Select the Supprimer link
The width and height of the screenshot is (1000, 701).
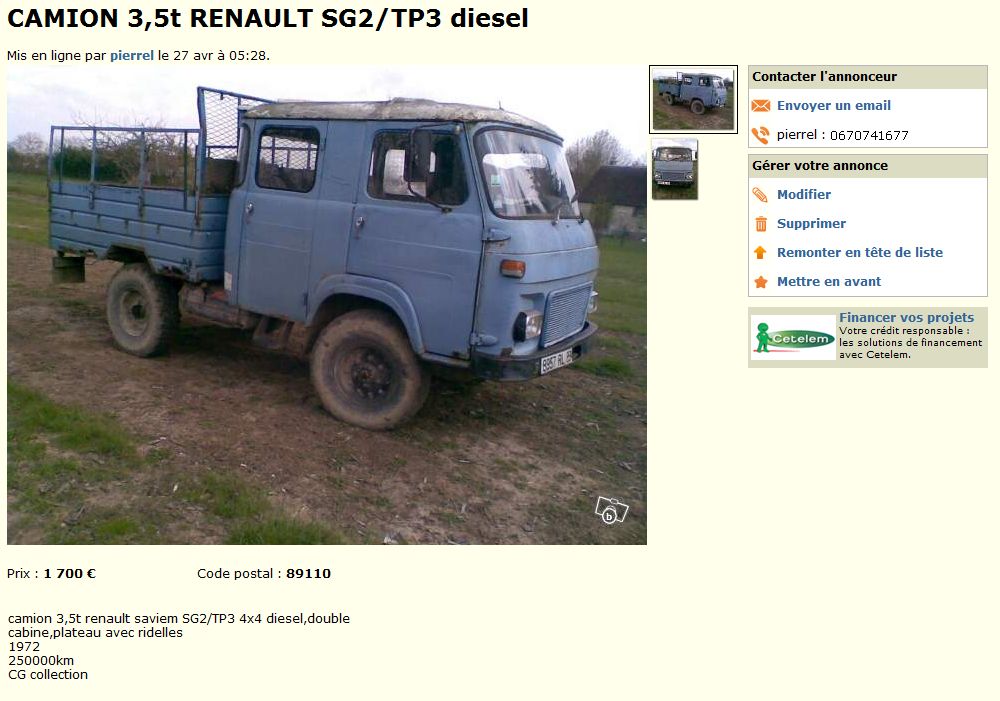pyautogui.click(x=811, y=224)
